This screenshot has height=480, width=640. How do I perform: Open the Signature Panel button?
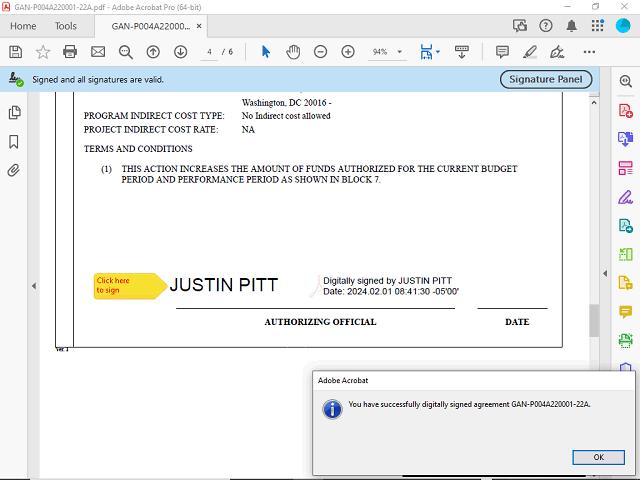[x=546, y=79]
